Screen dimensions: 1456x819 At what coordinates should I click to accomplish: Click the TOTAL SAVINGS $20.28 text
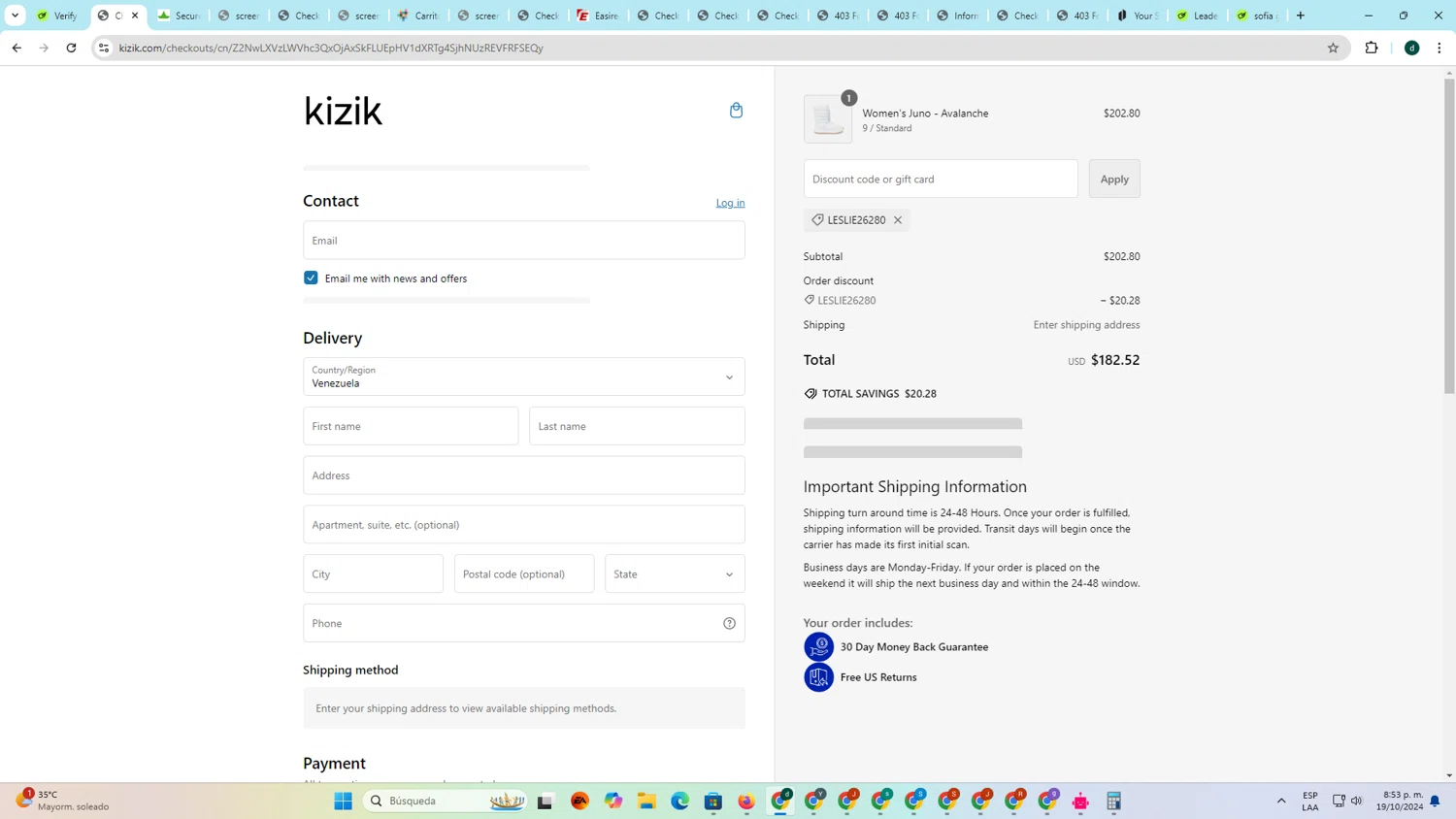point(879,393)
